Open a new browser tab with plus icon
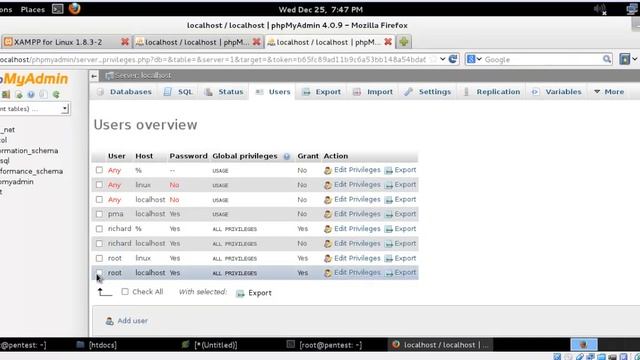 tap(404, 42)
